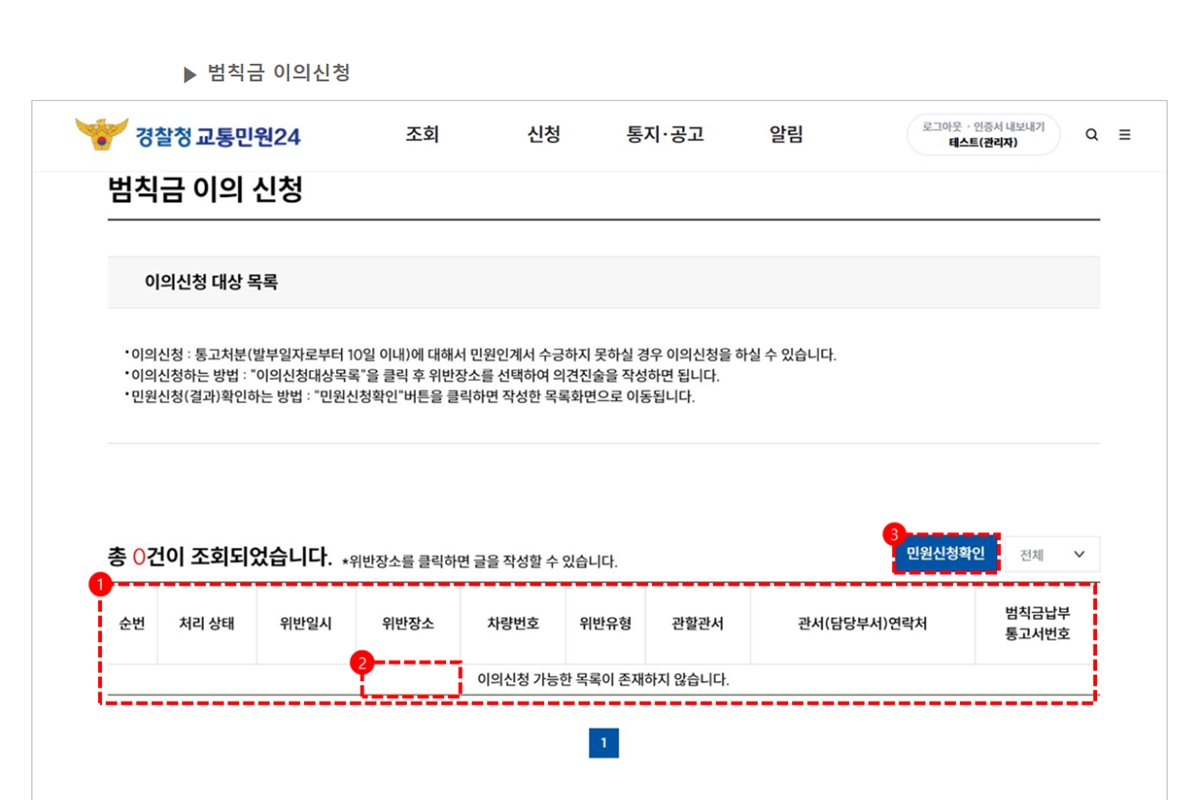1200x800 pixels.
Task: Open the 통지·공고 menu
Action: (665, 135)
